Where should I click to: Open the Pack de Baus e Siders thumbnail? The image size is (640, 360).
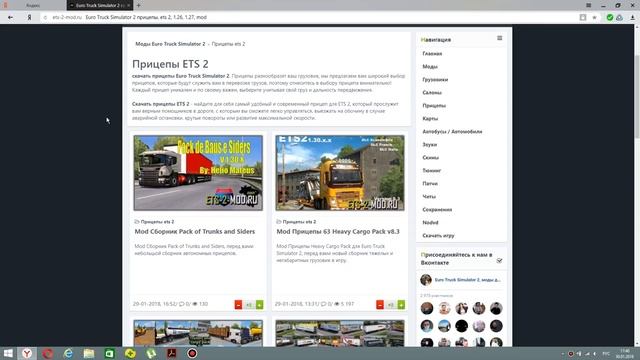(x=198, y=173)
